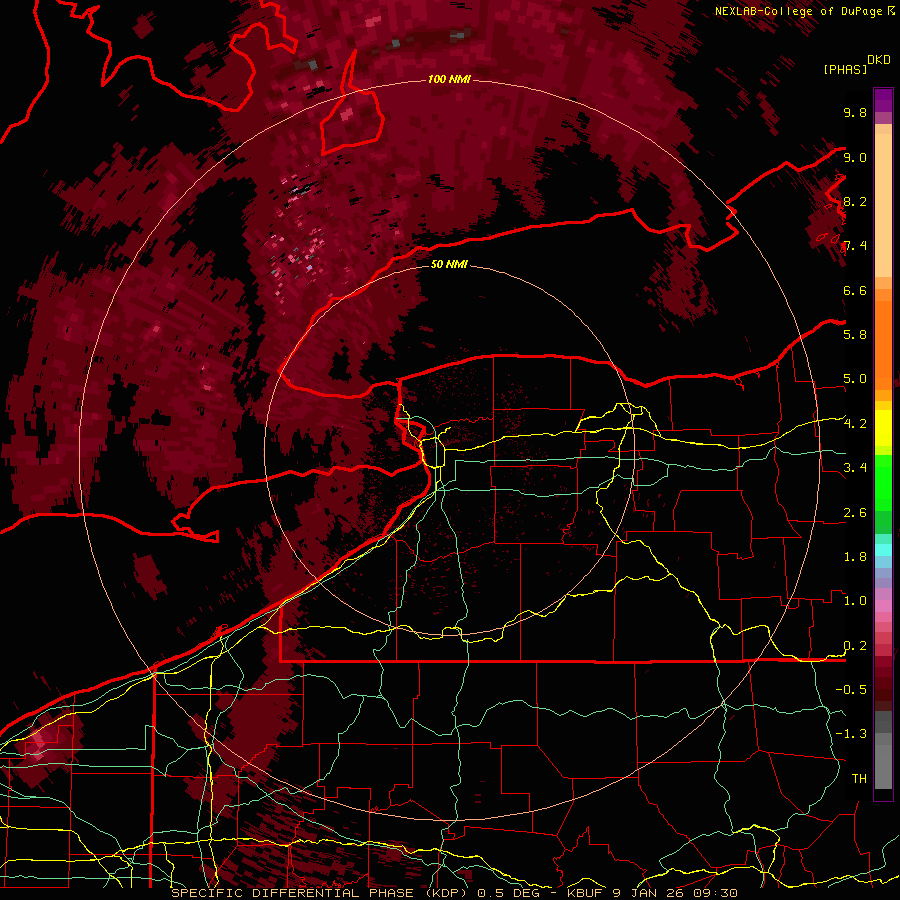The height and width of the screenshot is (900, 900).
Task: Select the -0.5 value on the color scale
Action: pos(851,690)
